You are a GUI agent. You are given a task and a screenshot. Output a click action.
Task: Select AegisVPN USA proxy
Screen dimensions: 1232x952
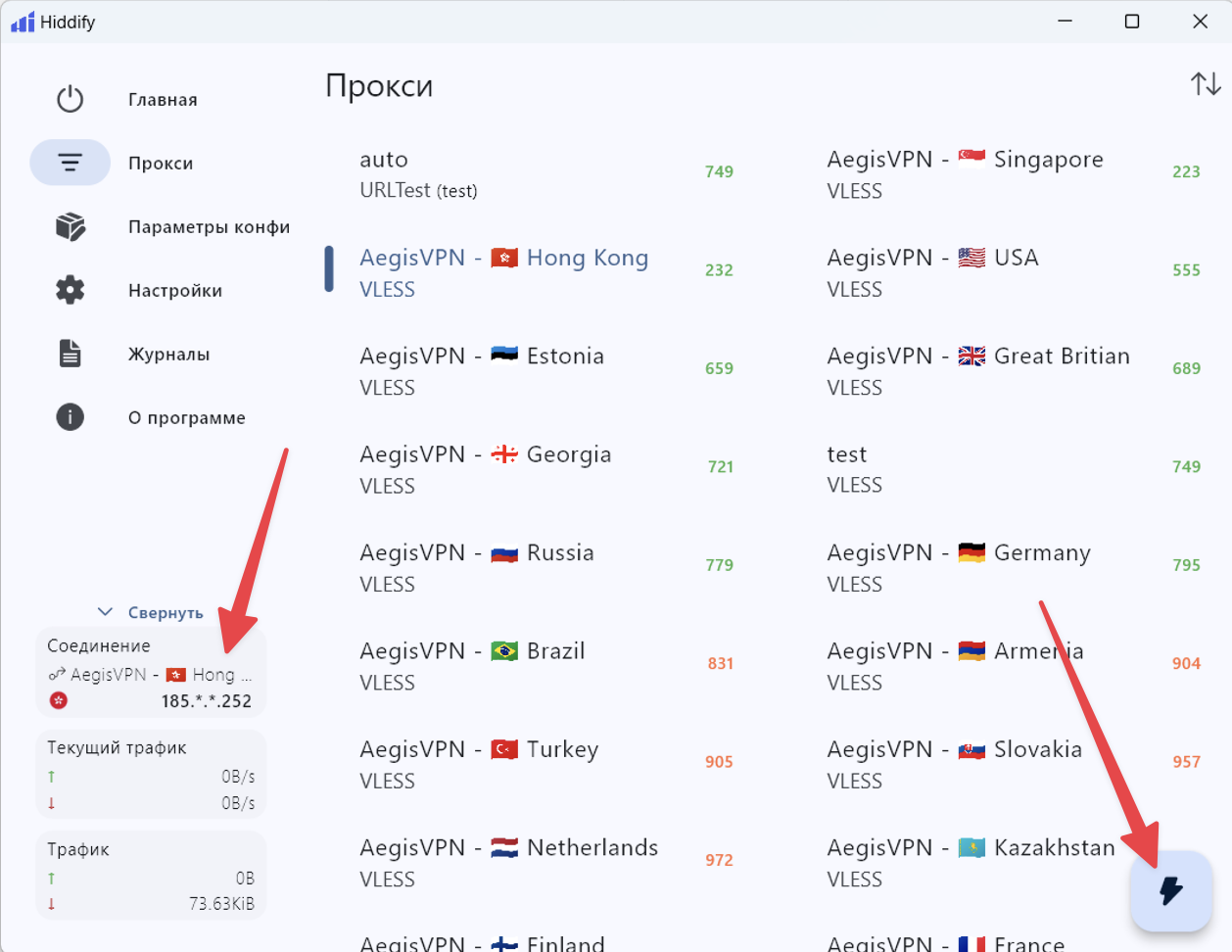pos(1014,271)
